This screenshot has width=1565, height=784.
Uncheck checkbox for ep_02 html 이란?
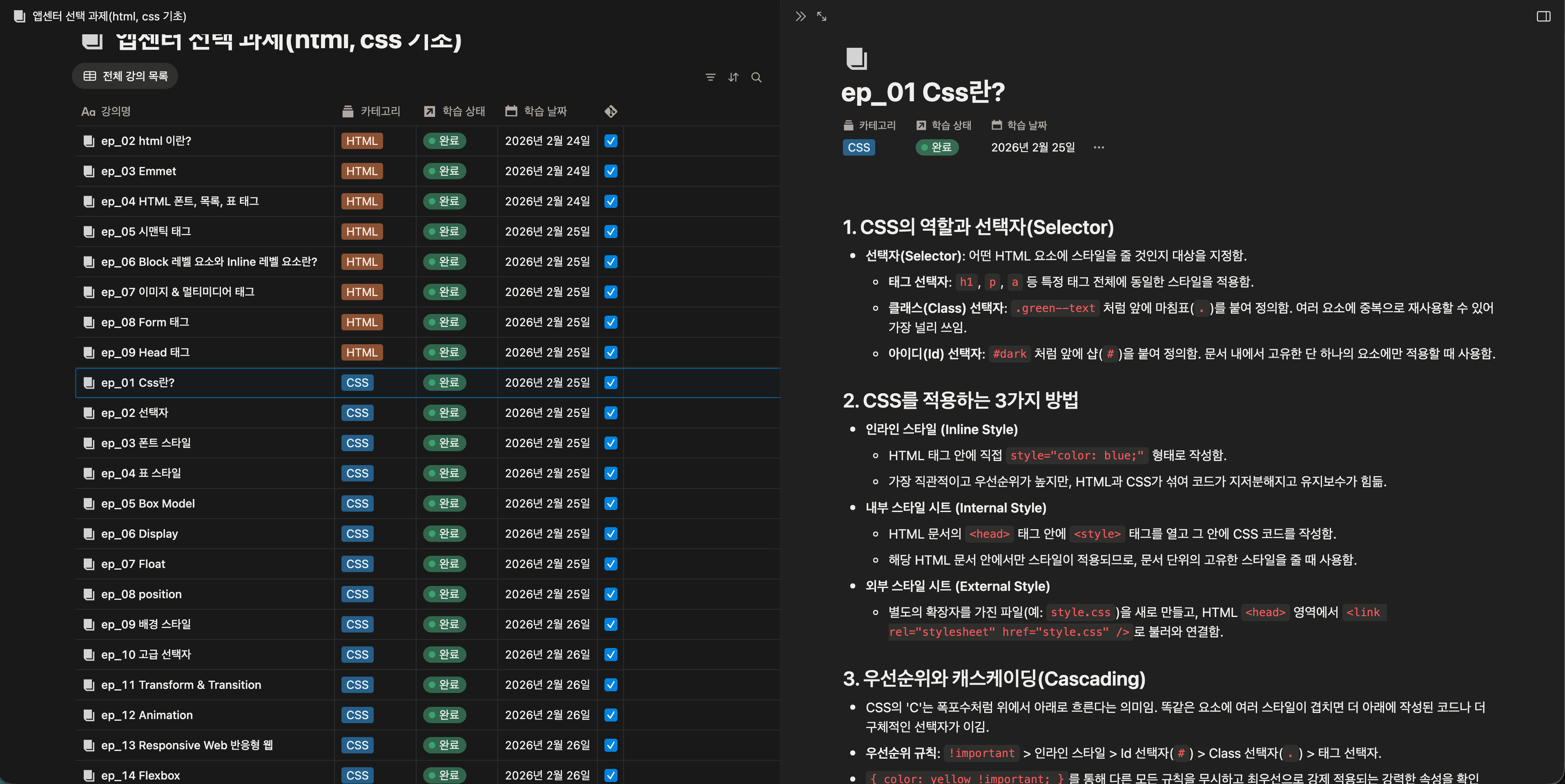click(x=611, y=141)
